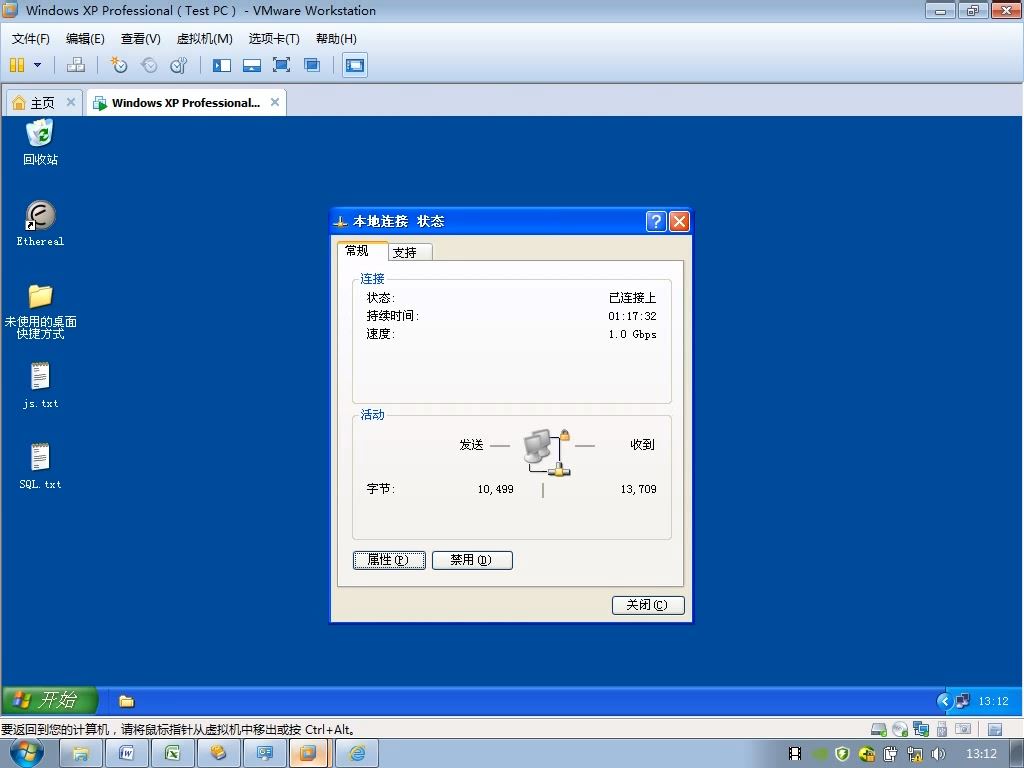Open the 查看(V) menu
1024x768 pixels.
(140, 39)
